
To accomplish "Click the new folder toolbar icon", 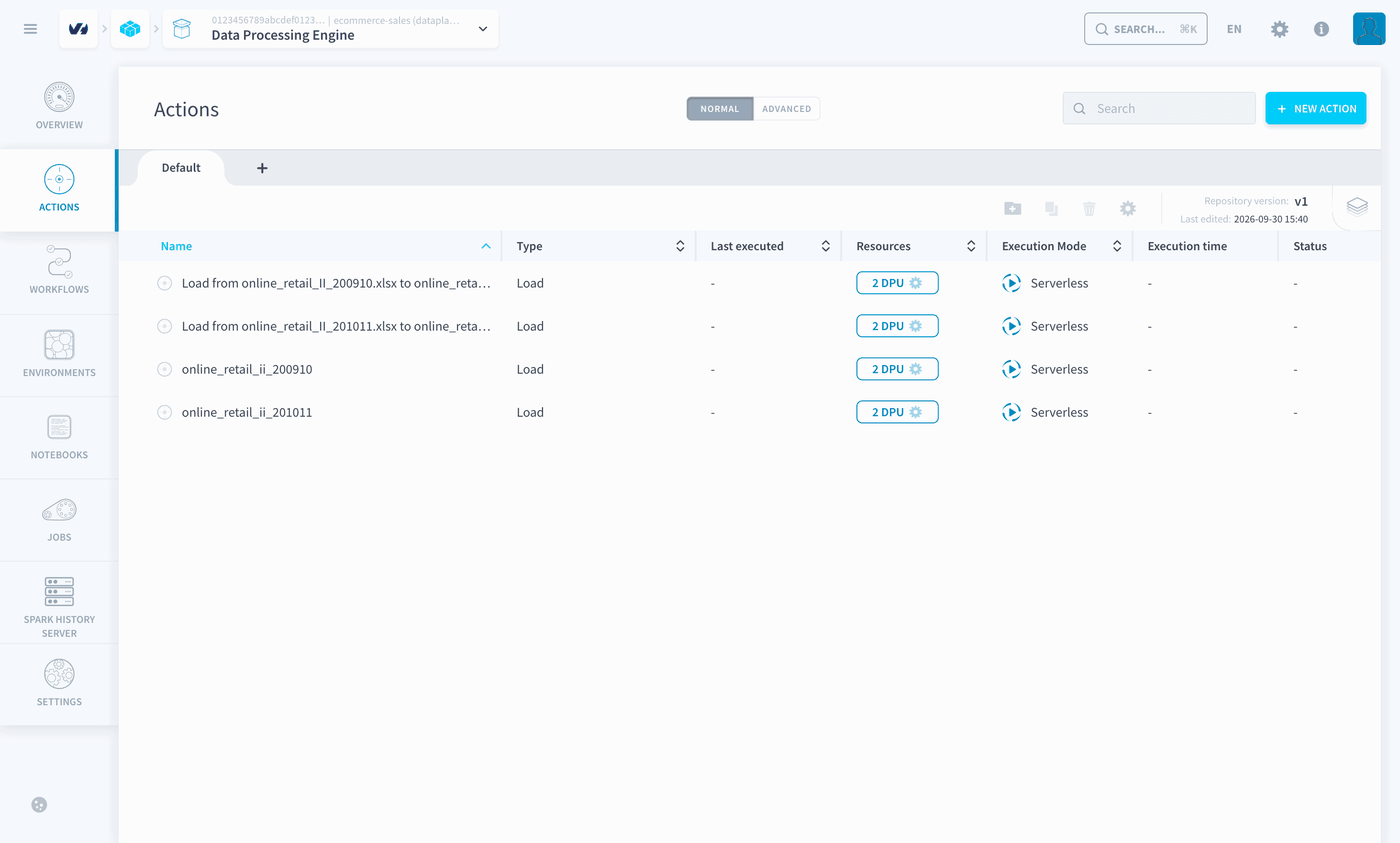I will click(1013, 208).
